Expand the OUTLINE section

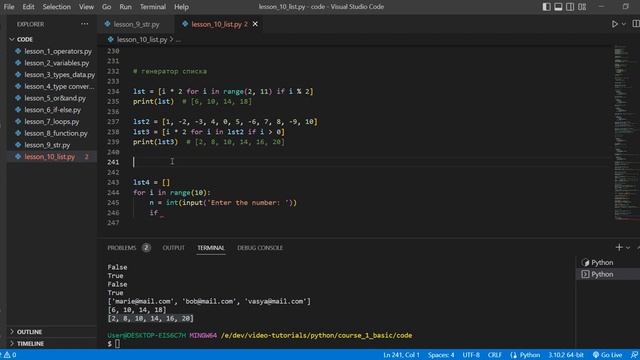[52, 332]
